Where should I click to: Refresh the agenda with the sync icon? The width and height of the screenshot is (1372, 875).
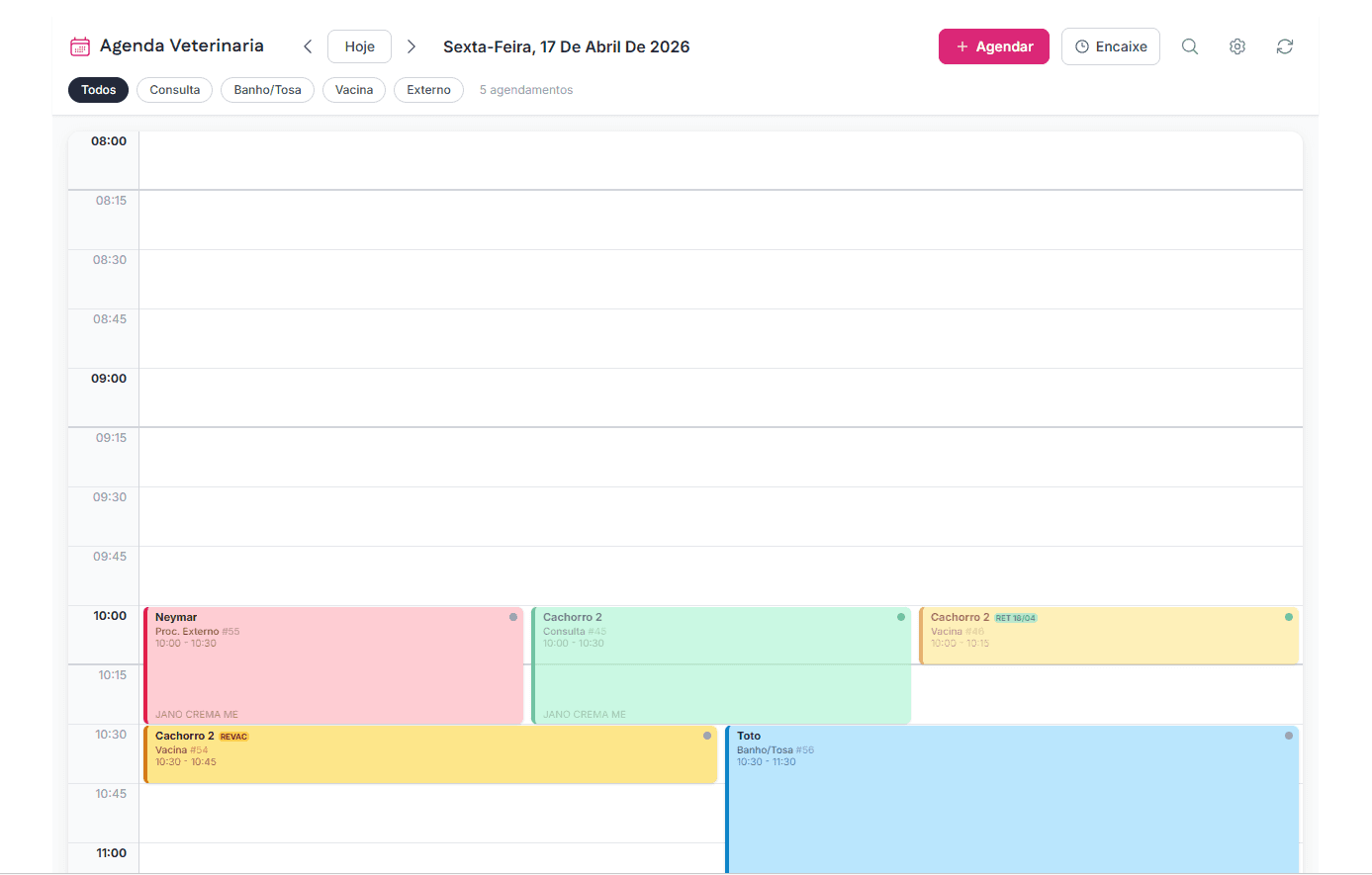click(x=1285, y=46)
